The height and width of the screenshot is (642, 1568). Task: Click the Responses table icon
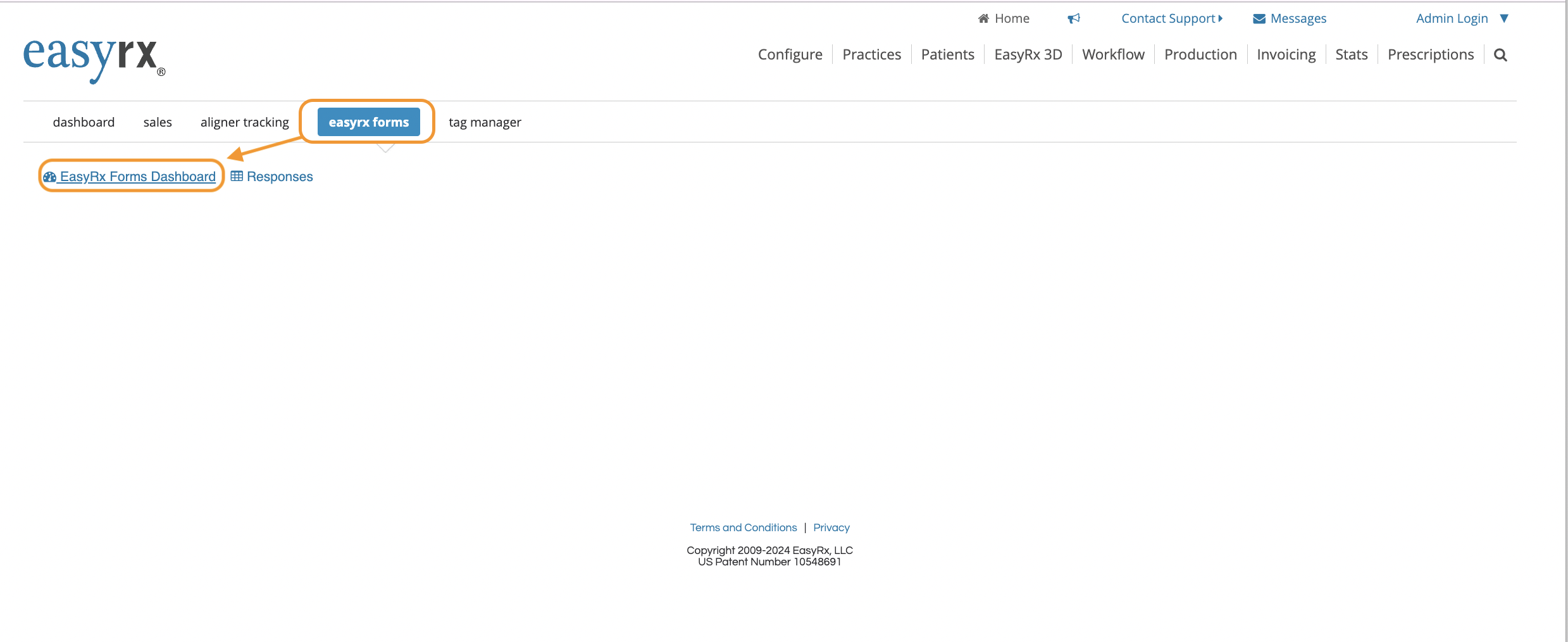(x=237, y=176)
